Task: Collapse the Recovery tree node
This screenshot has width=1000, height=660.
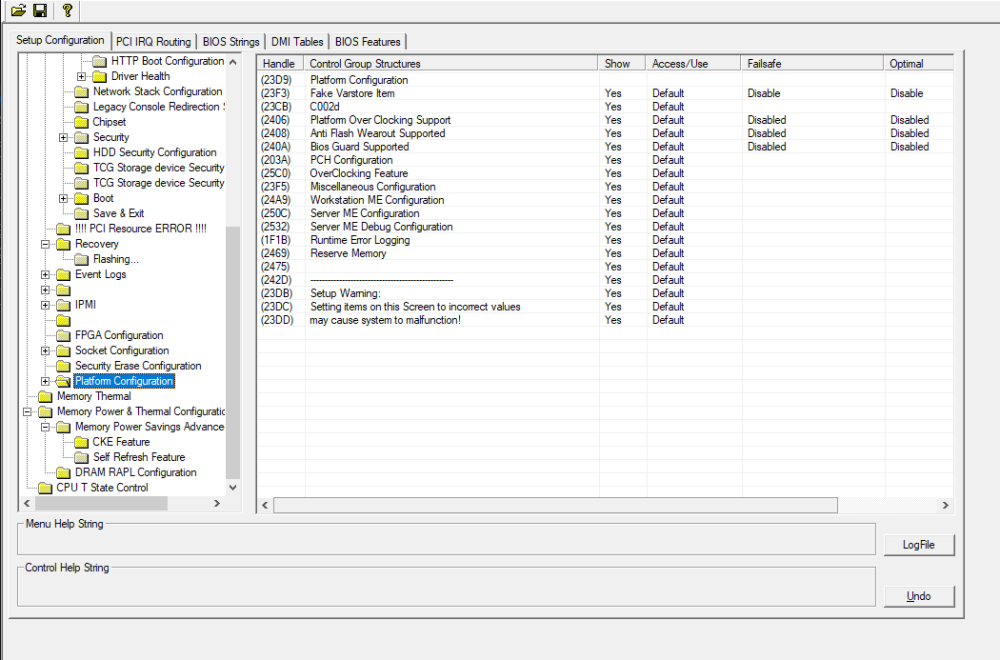Action: click(45, 244)
